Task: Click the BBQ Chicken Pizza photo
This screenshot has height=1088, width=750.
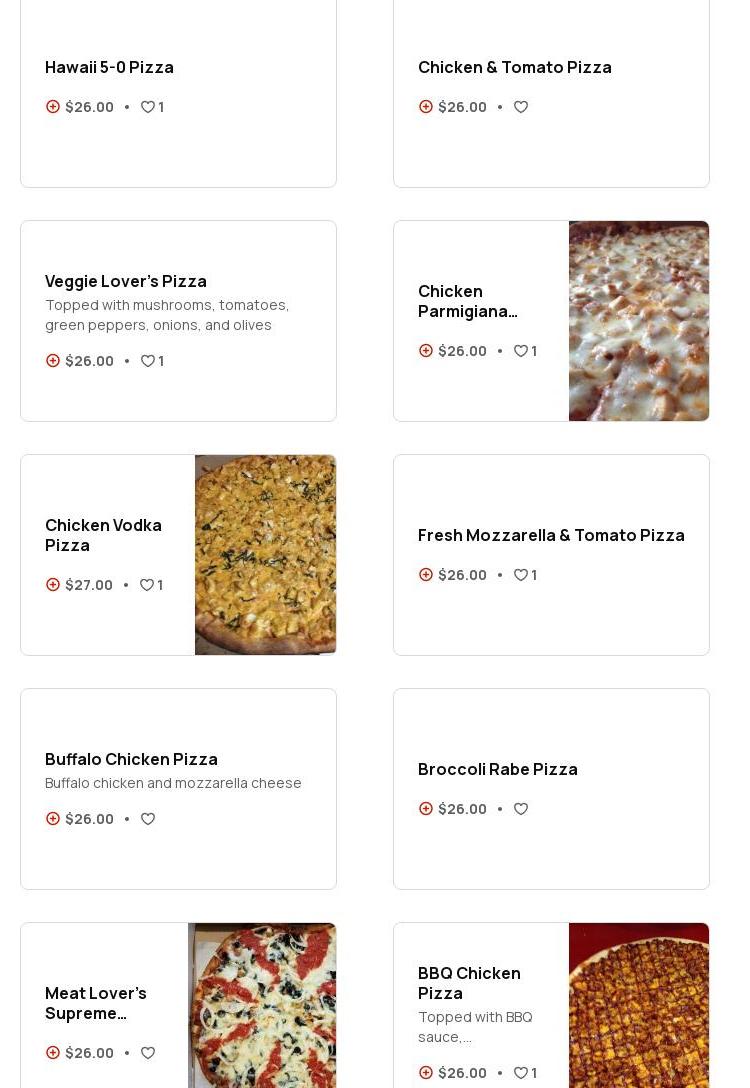Action: tap(639, 1005)
